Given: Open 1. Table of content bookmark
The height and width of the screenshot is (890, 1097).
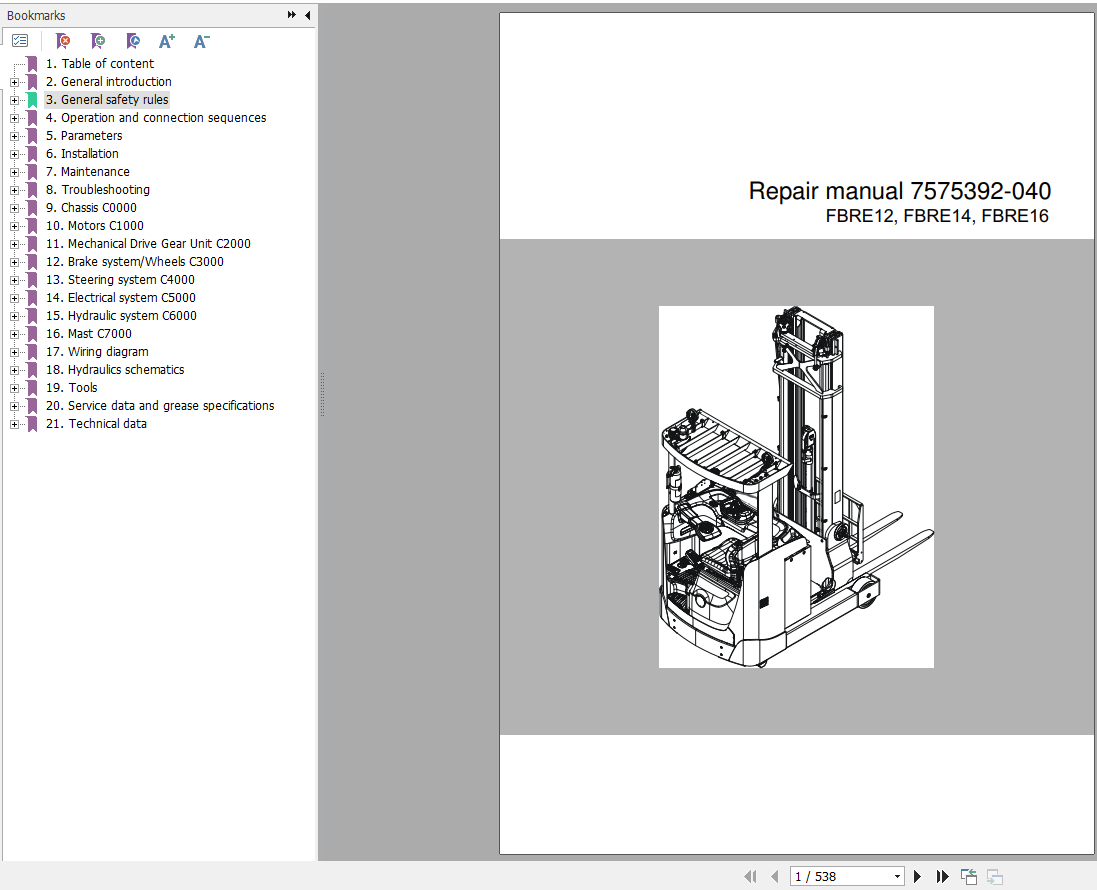Looking at the screenshot, I should (x=99, y=64).
